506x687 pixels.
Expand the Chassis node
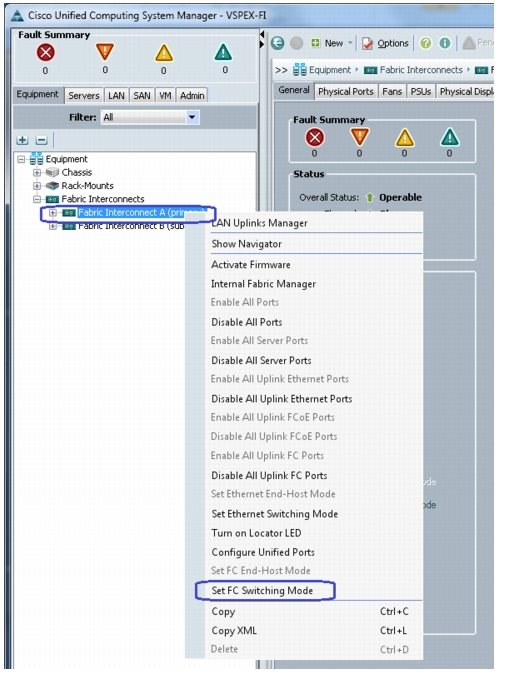37,172
